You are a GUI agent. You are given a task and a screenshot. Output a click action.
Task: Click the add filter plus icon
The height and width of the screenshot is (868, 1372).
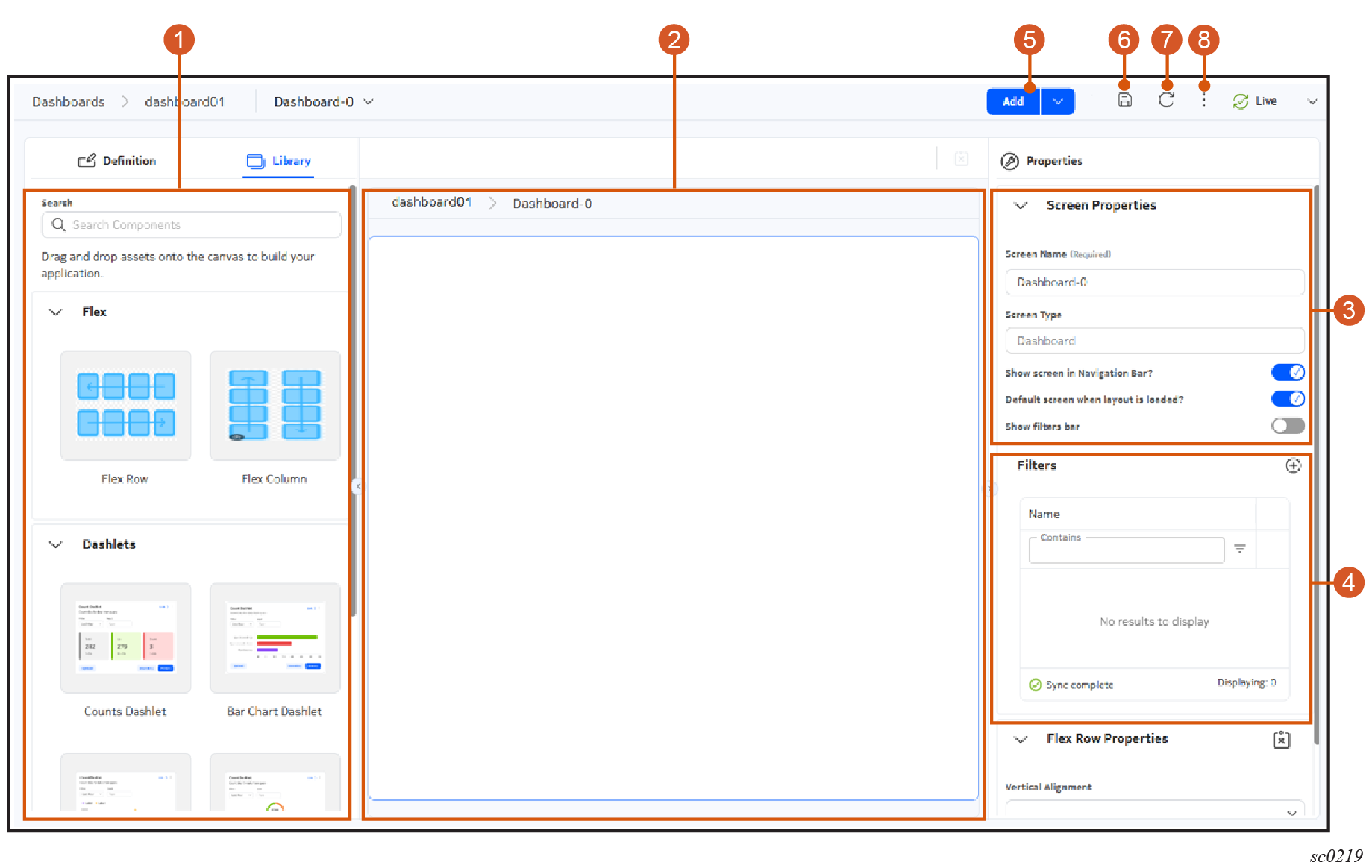click(x=1293, y=465)
